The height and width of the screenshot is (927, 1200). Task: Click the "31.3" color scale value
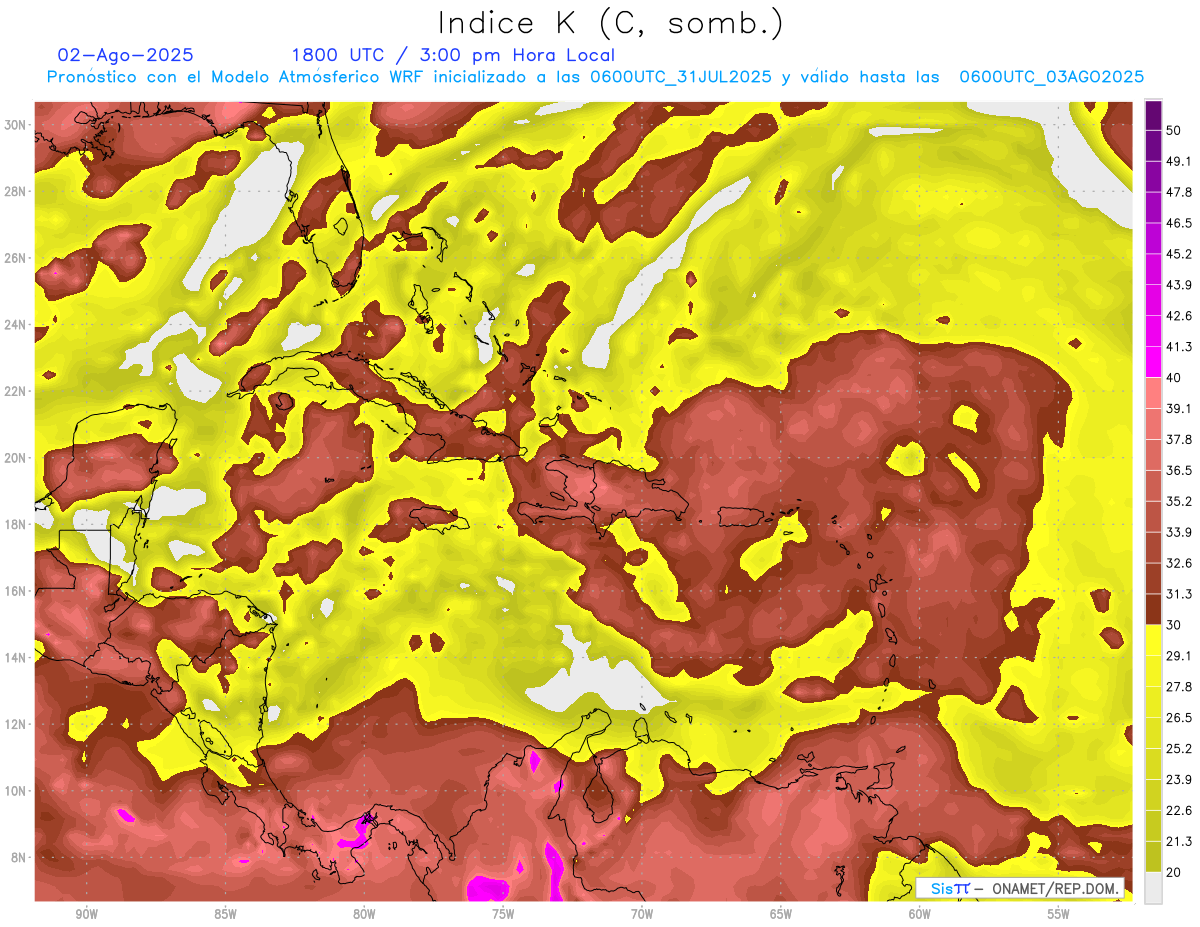coord(1178,594)
